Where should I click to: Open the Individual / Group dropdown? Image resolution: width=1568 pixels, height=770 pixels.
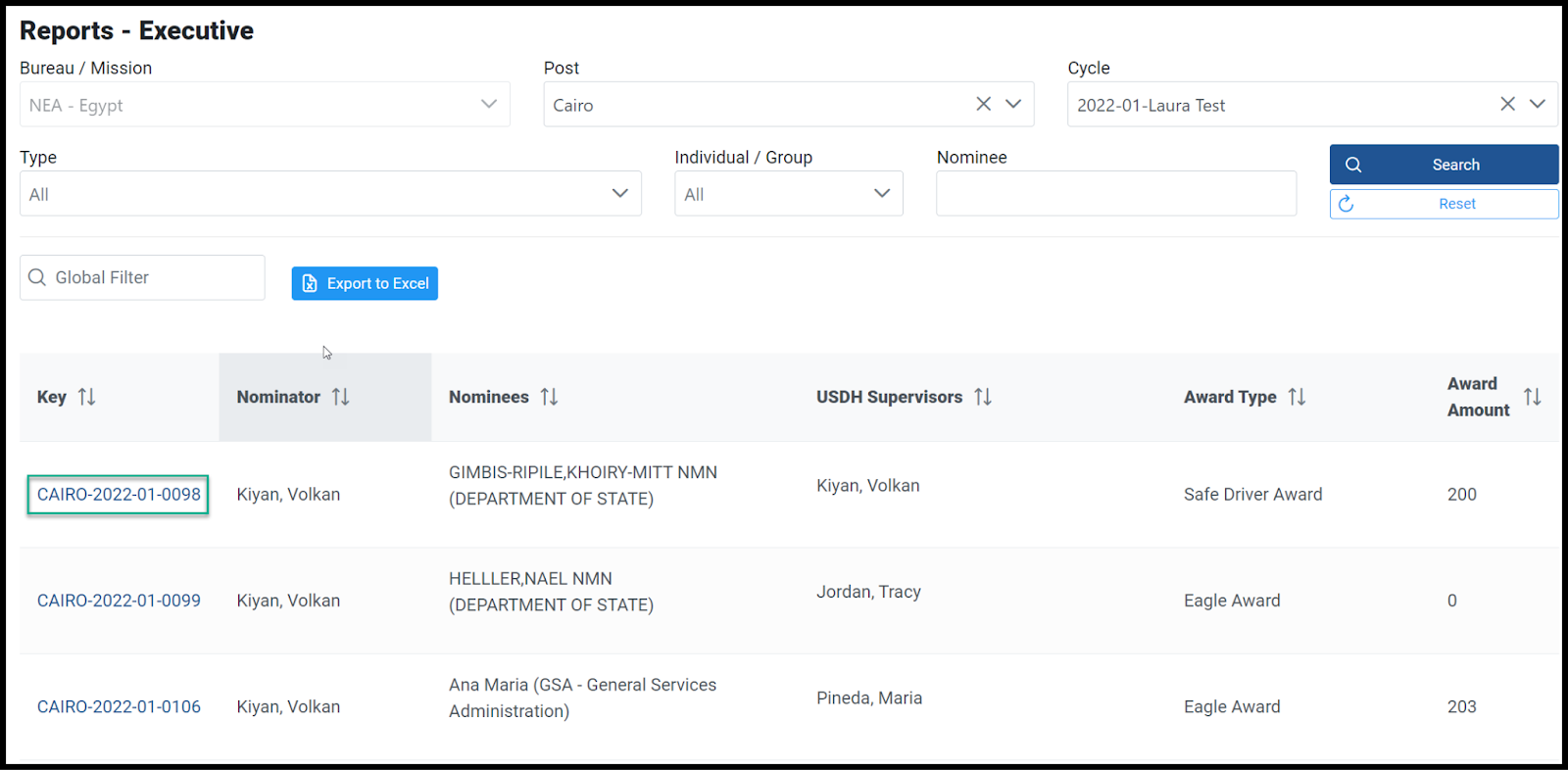[x=789, y=194]
